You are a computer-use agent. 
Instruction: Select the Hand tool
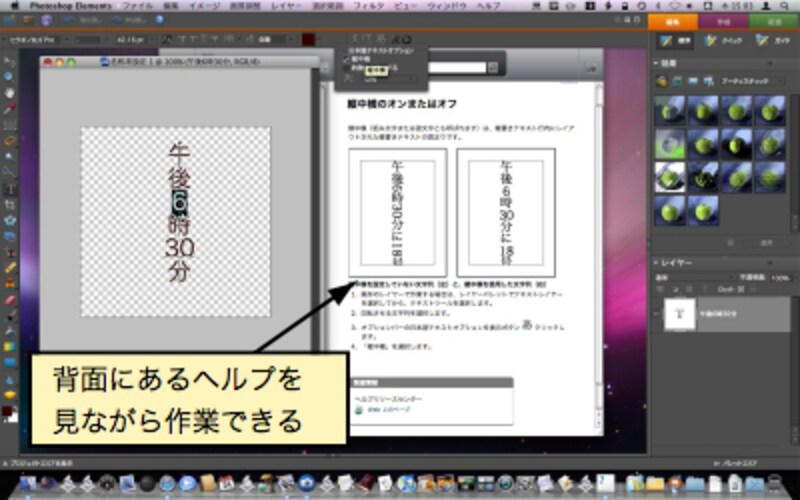tap(10, 93)
